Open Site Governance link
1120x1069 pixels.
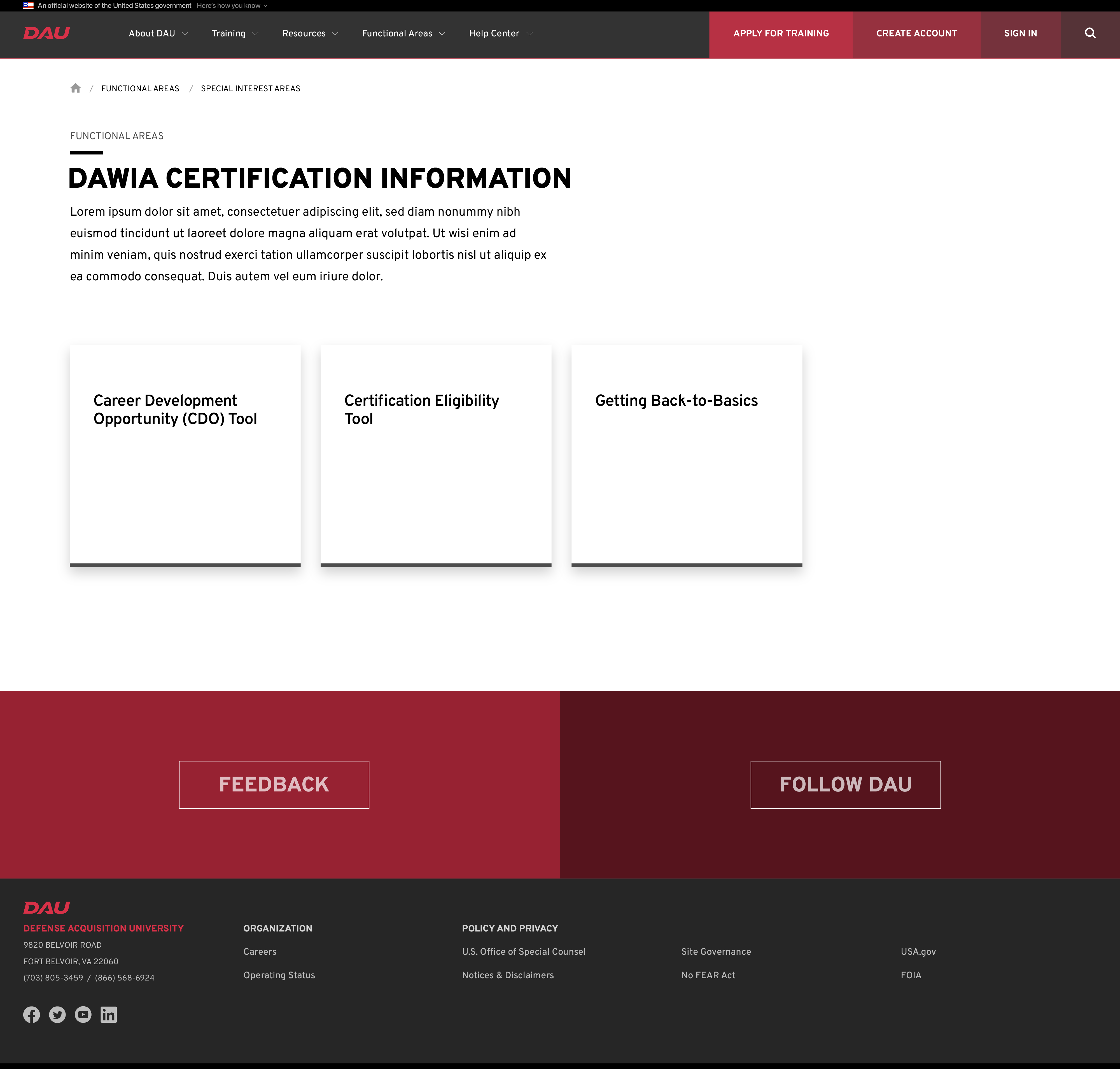716,952
